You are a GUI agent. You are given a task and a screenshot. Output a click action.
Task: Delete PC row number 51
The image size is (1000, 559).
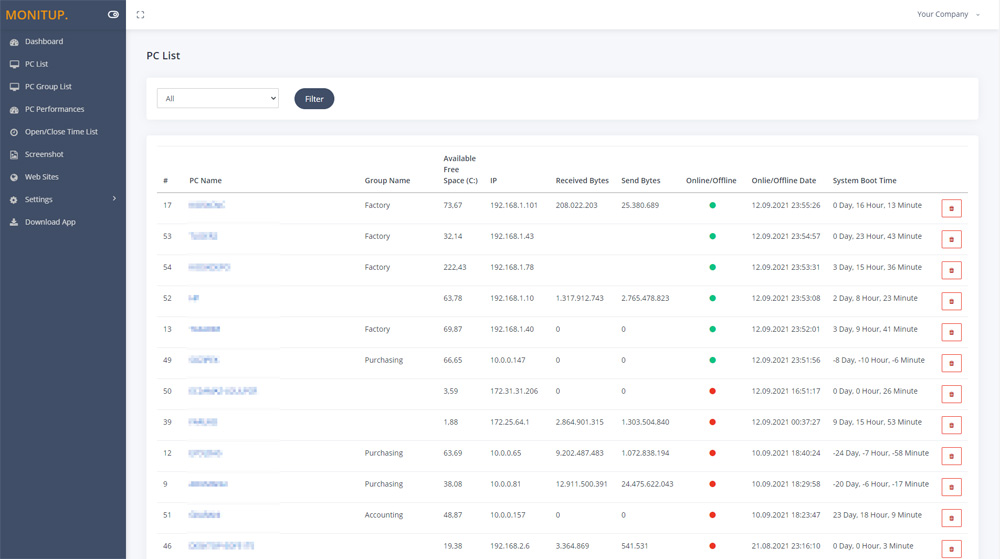coord(951,518)
